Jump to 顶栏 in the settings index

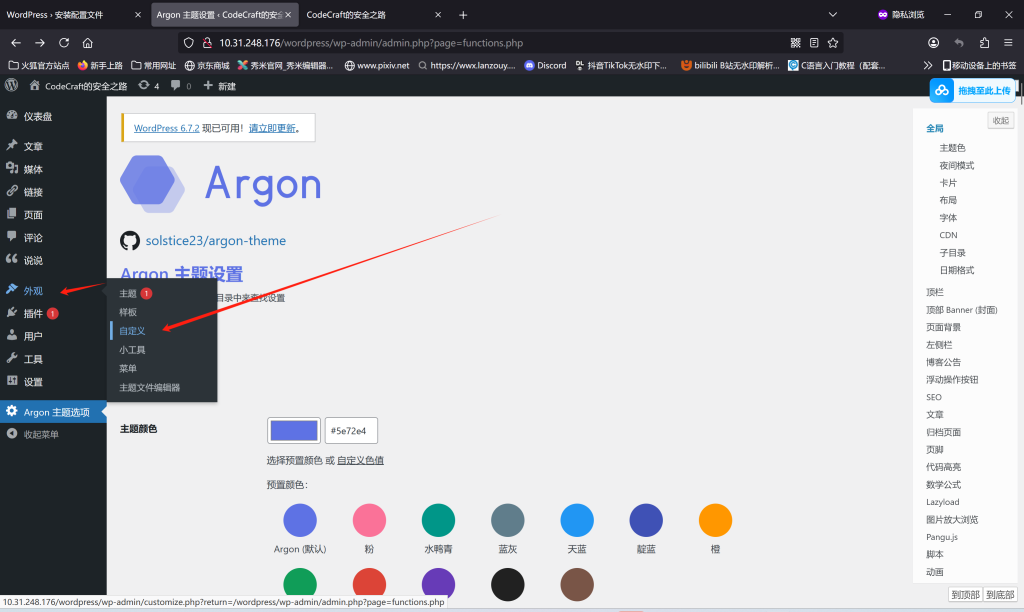pyautogui.click(x=935, y=292)
